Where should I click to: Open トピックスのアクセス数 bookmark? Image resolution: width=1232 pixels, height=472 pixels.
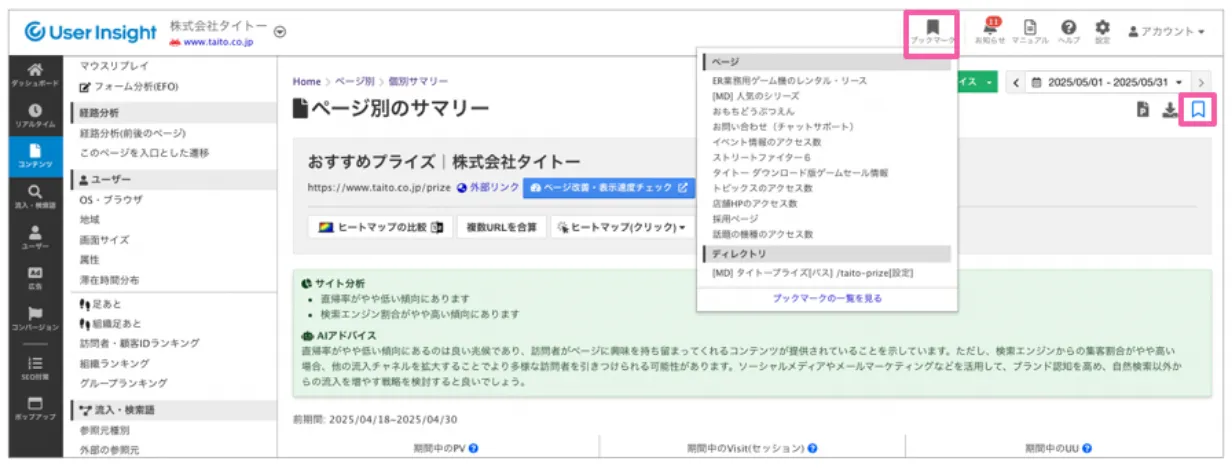762,187
